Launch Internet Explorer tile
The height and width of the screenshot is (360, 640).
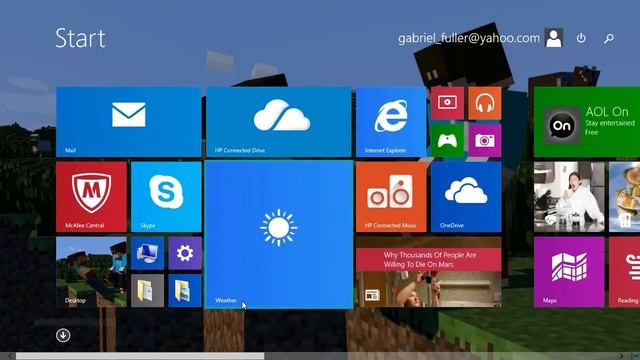(391, 122)
